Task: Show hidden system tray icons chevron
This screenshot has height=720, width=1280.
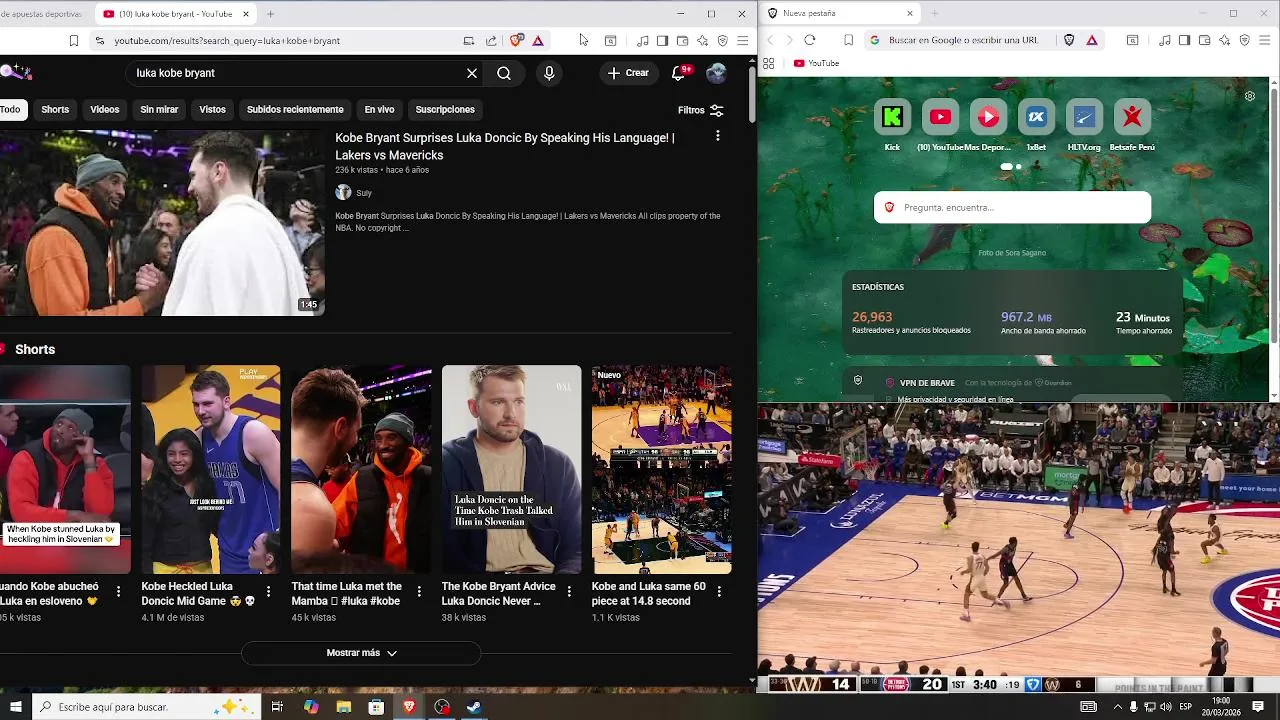Action: tap(1117, 707)
